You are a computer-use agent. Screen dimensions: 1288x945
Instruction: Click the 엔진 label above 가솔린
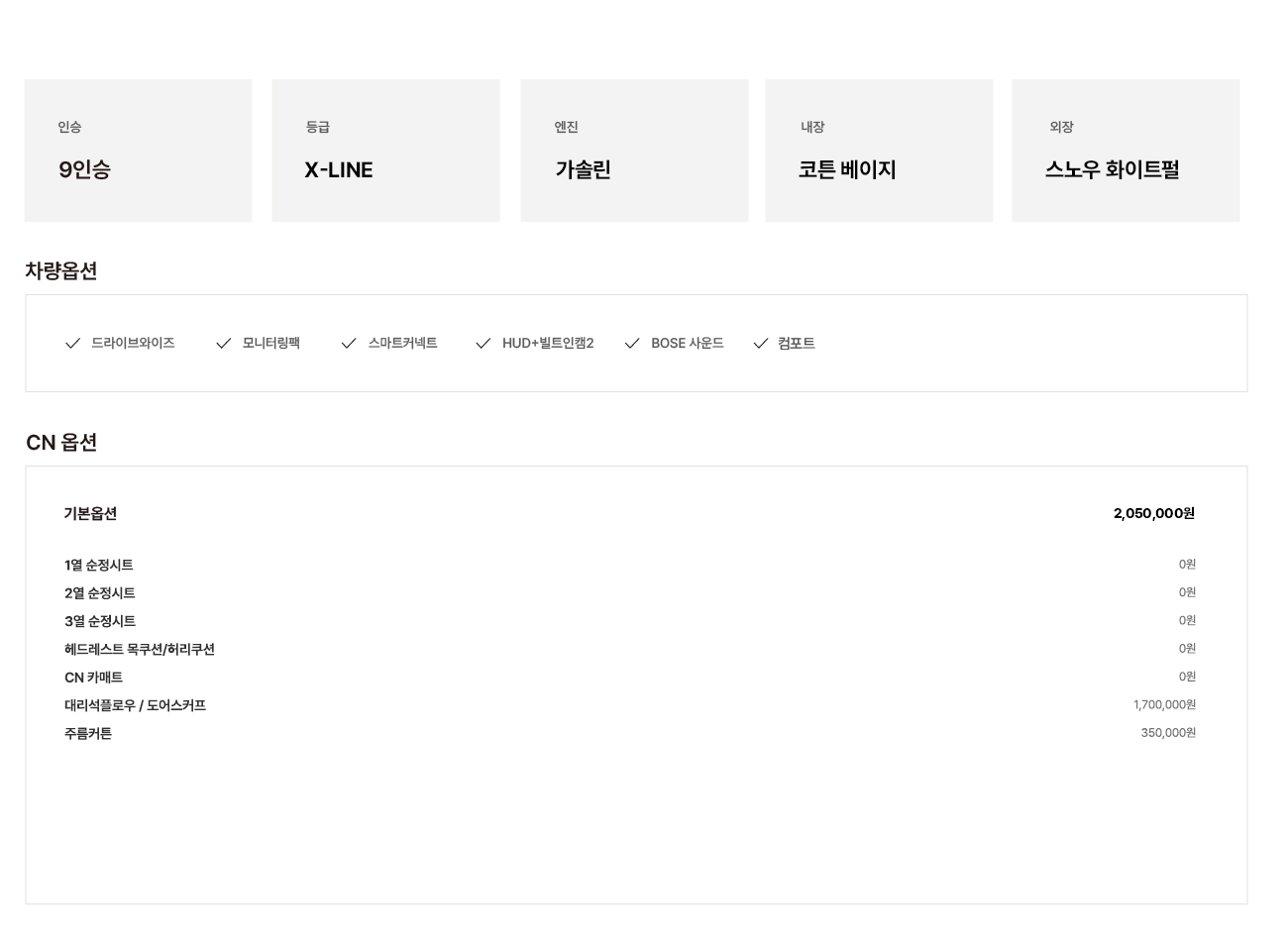tap(566, 127)
